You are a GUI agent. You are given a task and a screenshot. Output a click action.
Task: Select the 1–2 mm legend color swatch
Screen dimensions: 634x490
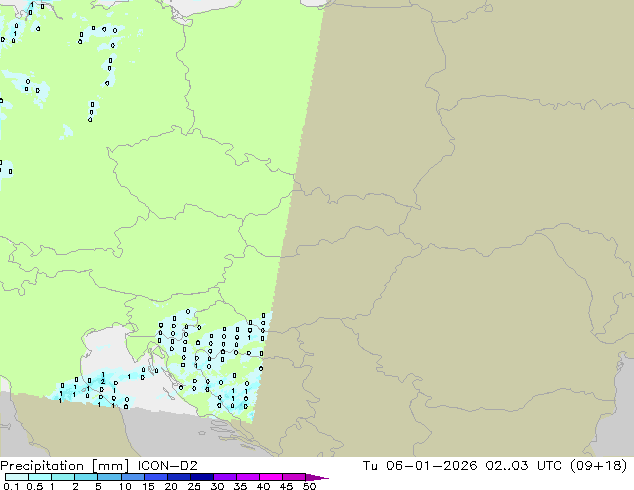pyautogui.click(x=63, y=477)
